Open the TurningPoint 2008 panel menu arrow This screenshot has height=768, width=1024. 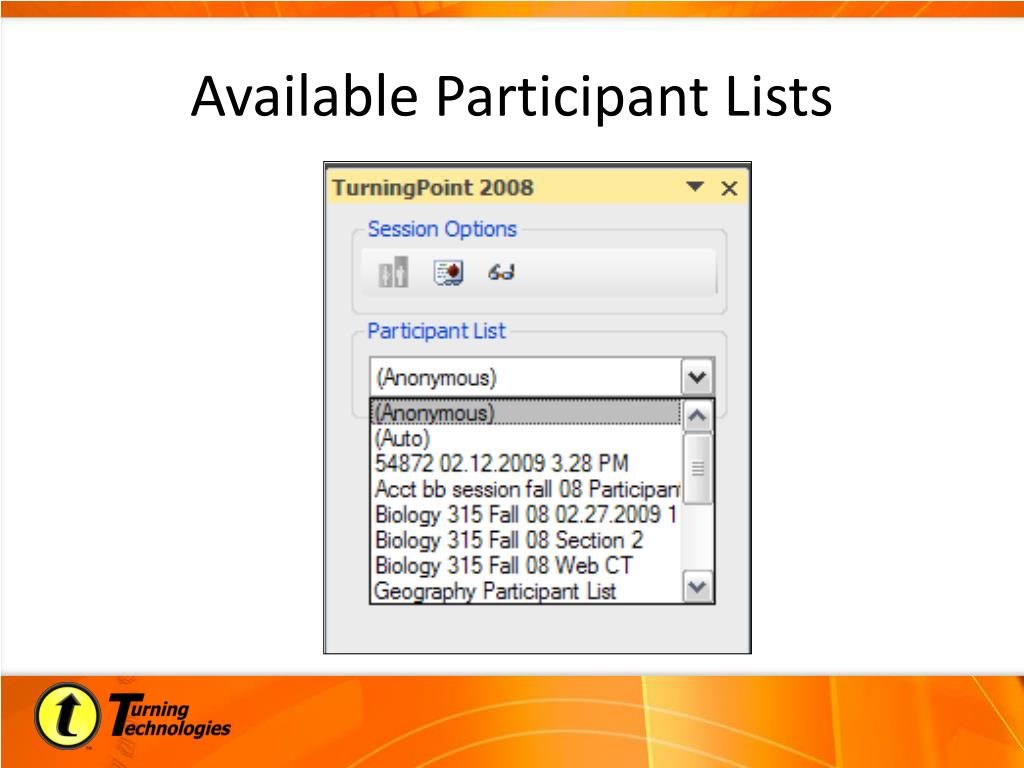click(695, 187)
